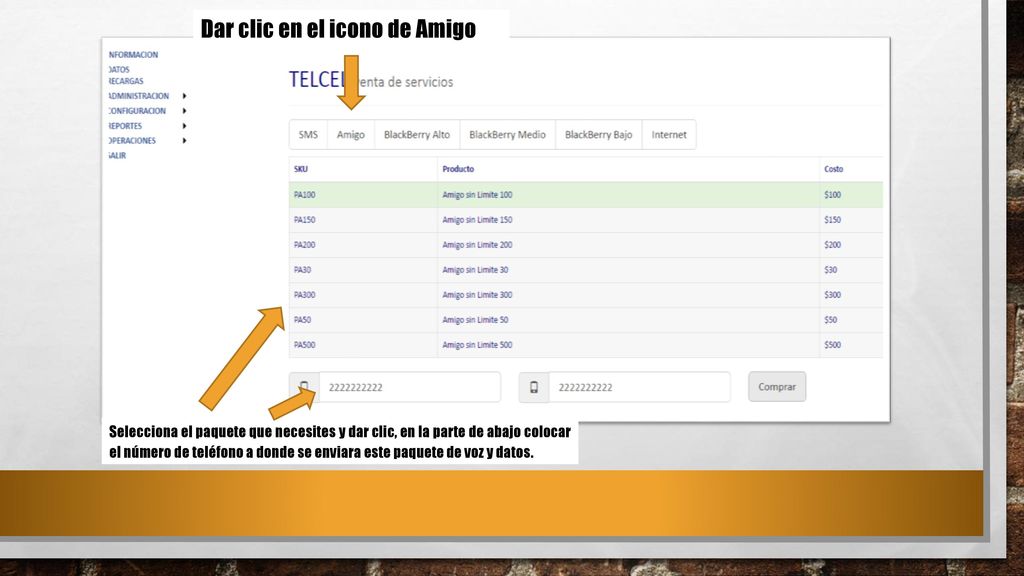The image size is (1024, 576).
Task: Select the Amigo sin Limite 50 product
Action: point(628,320)
